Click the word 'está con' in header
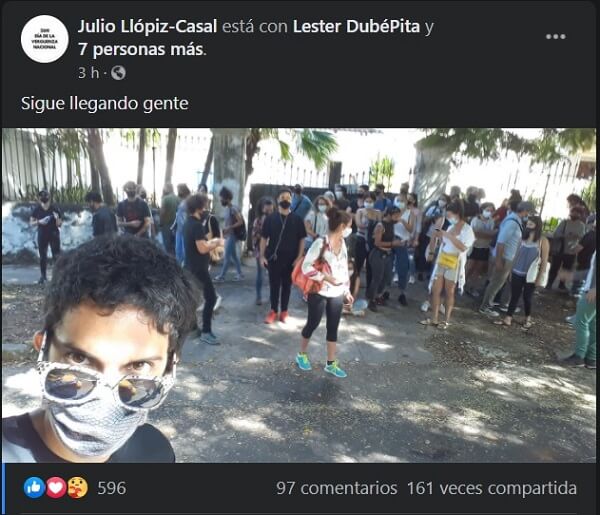 (254, 26)
